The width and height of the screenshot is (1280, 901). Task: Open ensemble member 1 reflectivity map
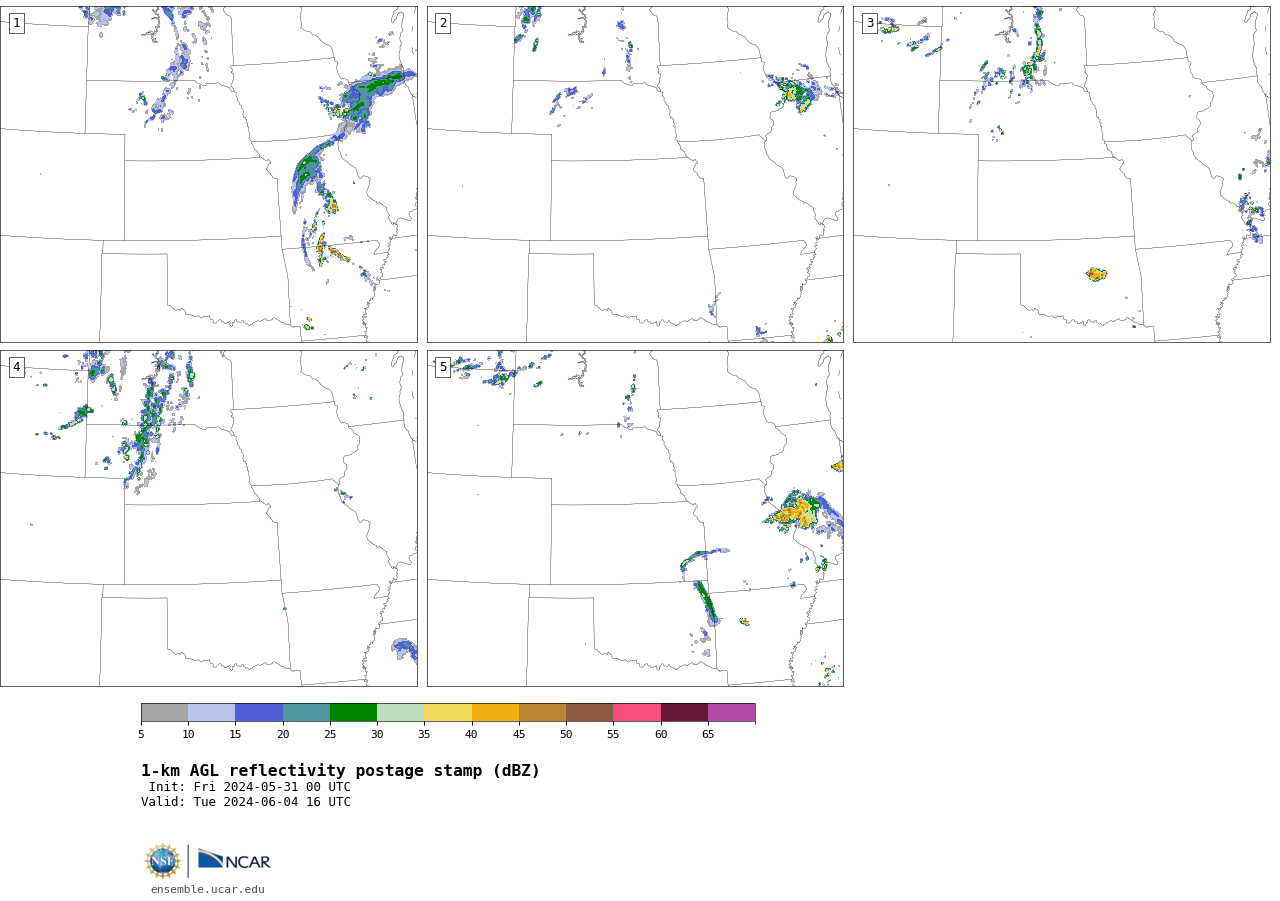209,175
